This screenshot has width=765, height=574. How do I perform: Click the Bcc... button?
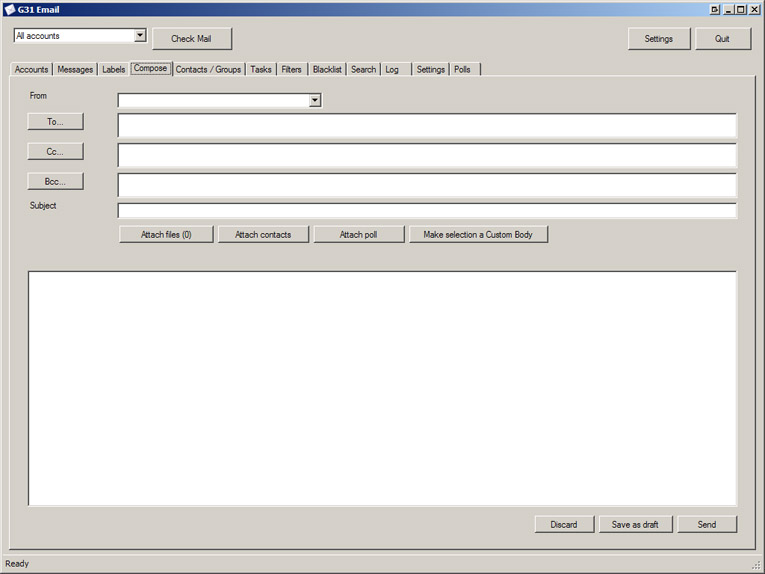(x=55, y=182)
